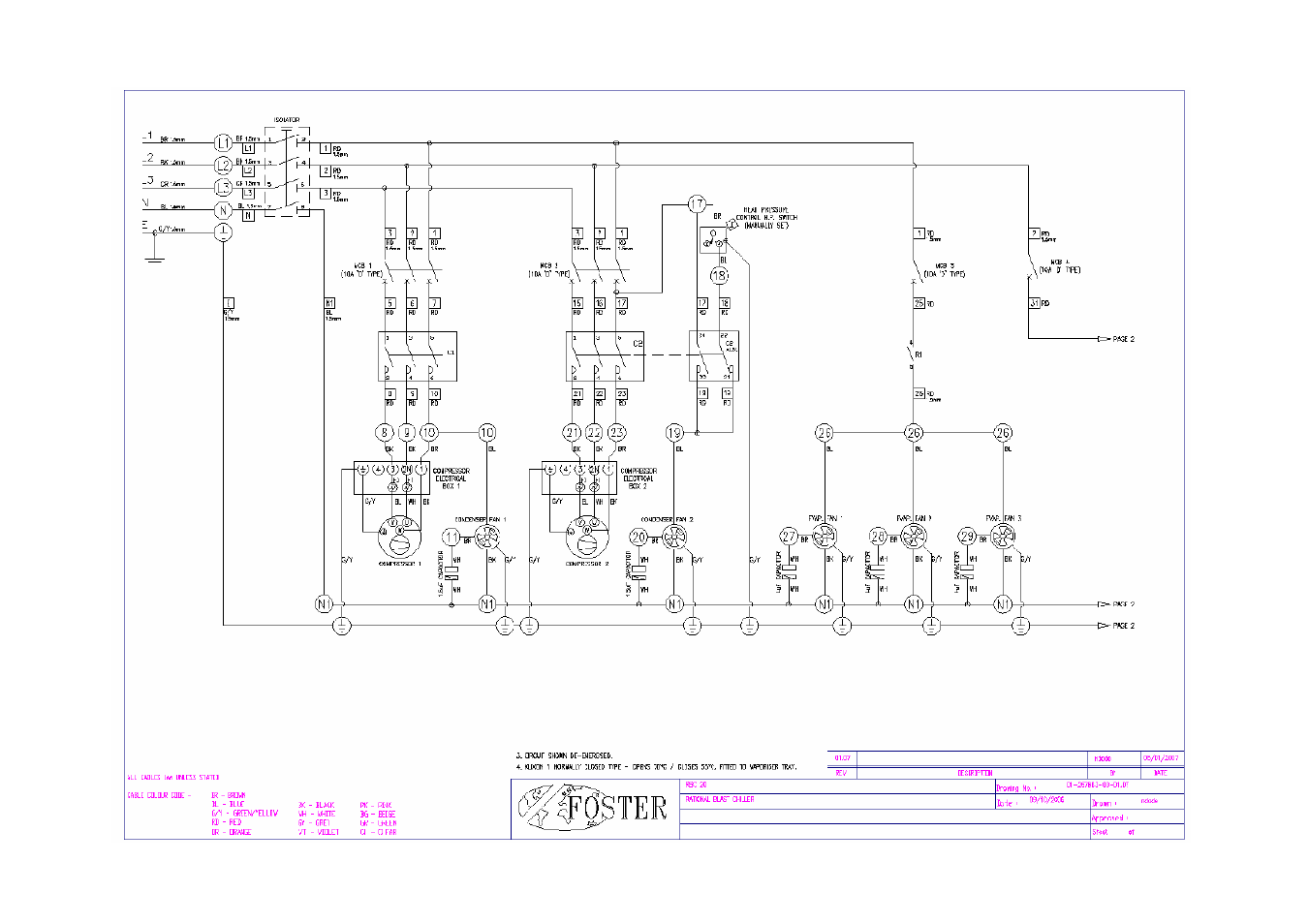Click the MCB 4 label
1308x924 pixels.
1060,266
